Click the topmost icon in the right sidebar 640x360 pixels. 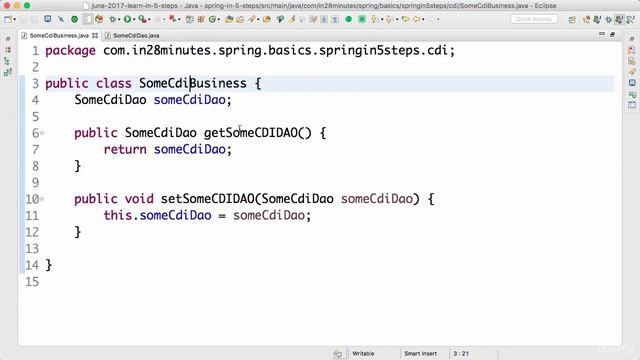pyautogui.click(x=632, y=39)
